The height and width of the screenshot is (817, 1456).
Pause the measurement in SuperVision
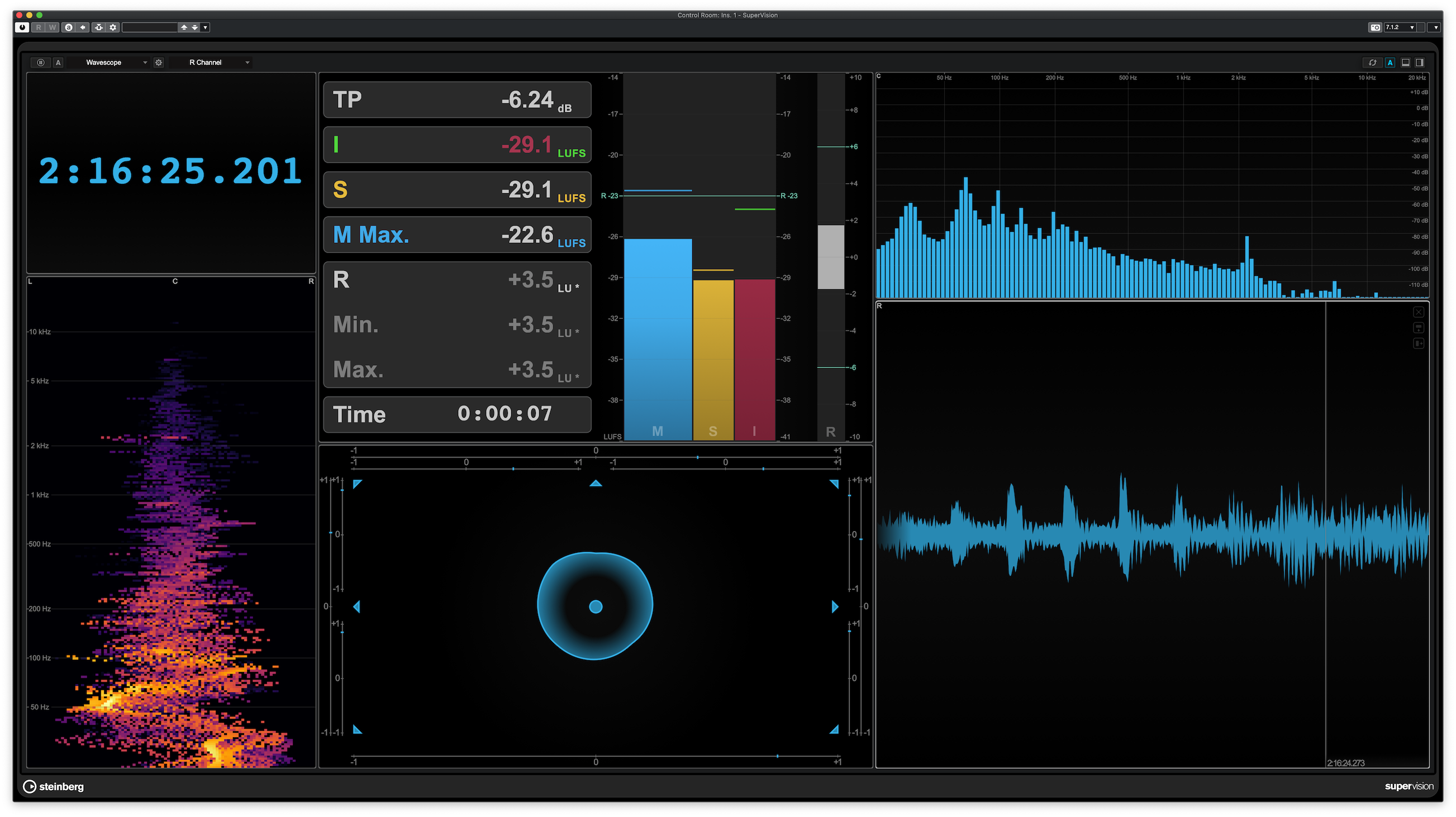click(x=41, y=63)
